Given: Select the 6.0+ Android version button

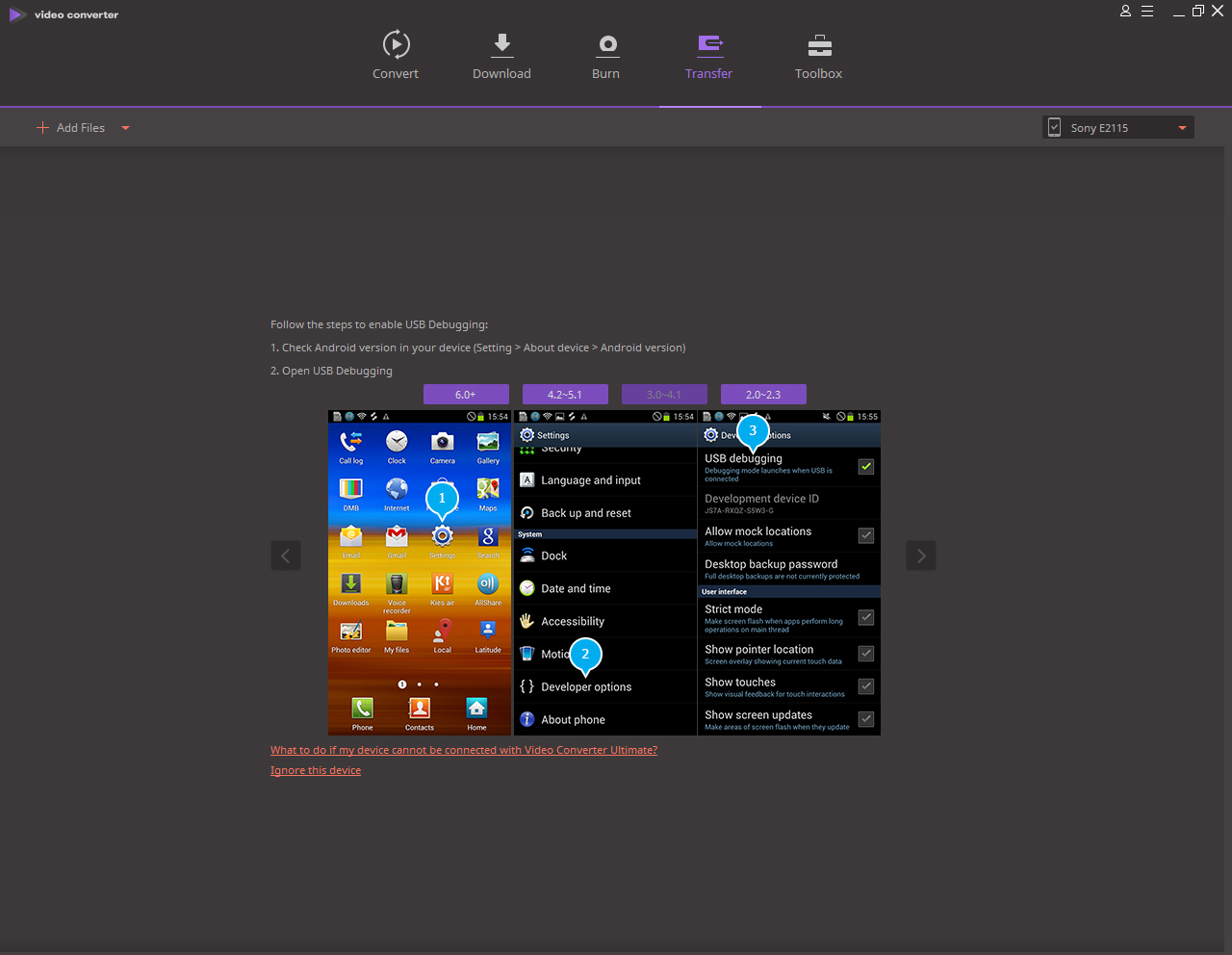Looking at the screenshot, I should click(x=466, y=395).
